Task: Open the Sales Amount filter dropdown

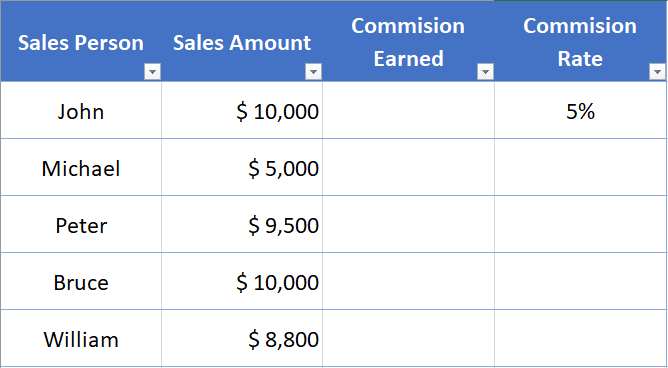Action: point(314,72)
